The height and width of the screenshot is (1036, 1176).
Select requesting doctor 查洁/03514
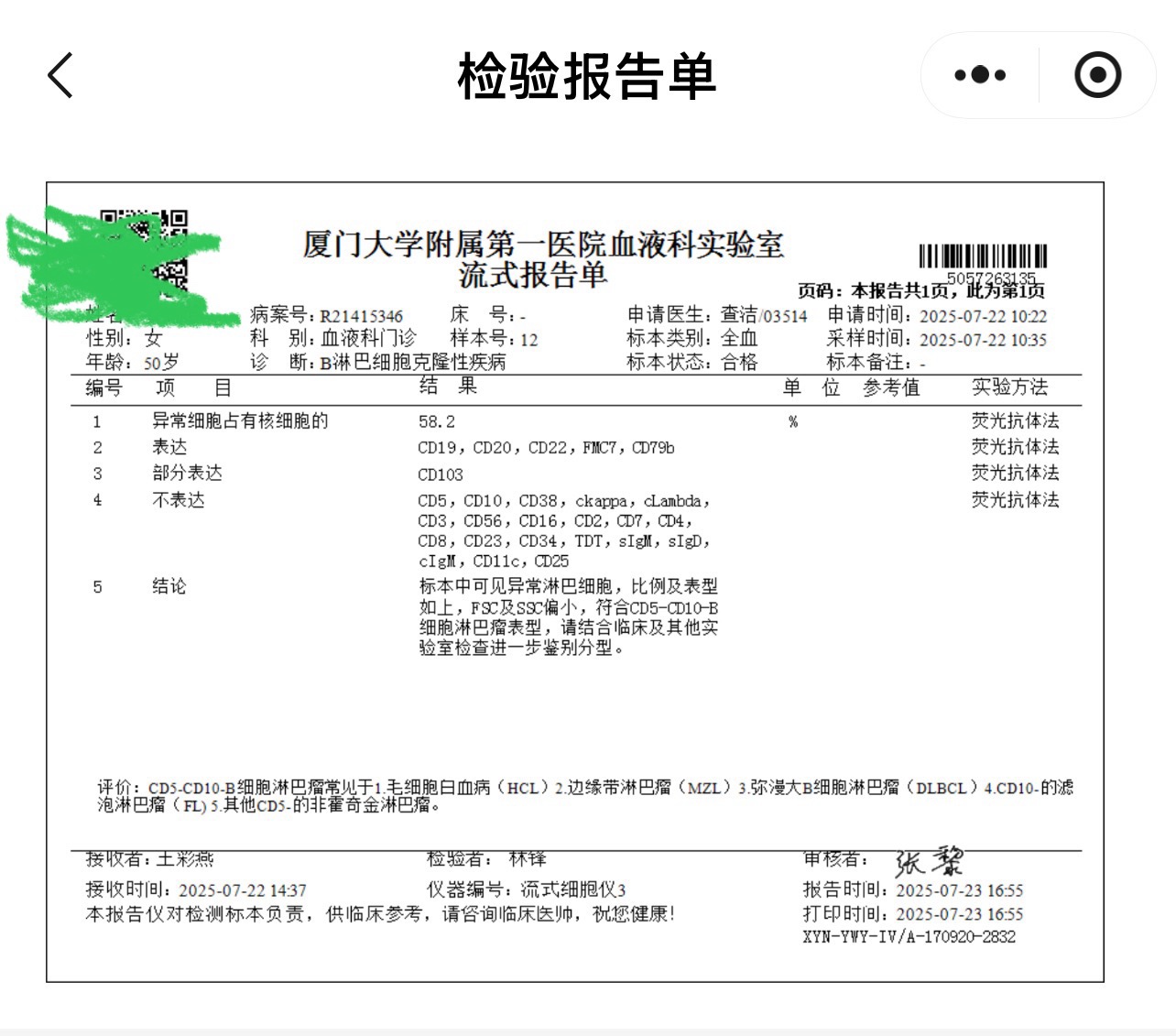tap(764, 316)
